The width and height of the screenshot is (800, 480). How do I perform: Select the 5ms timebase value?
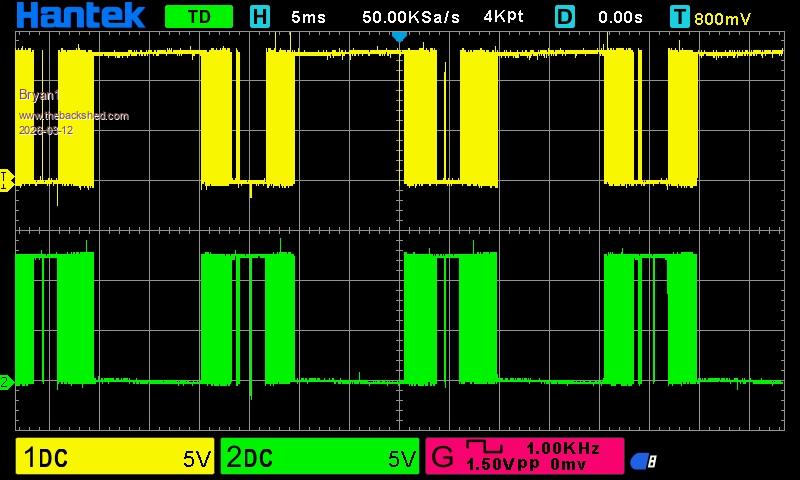click(x=308, y=17)
